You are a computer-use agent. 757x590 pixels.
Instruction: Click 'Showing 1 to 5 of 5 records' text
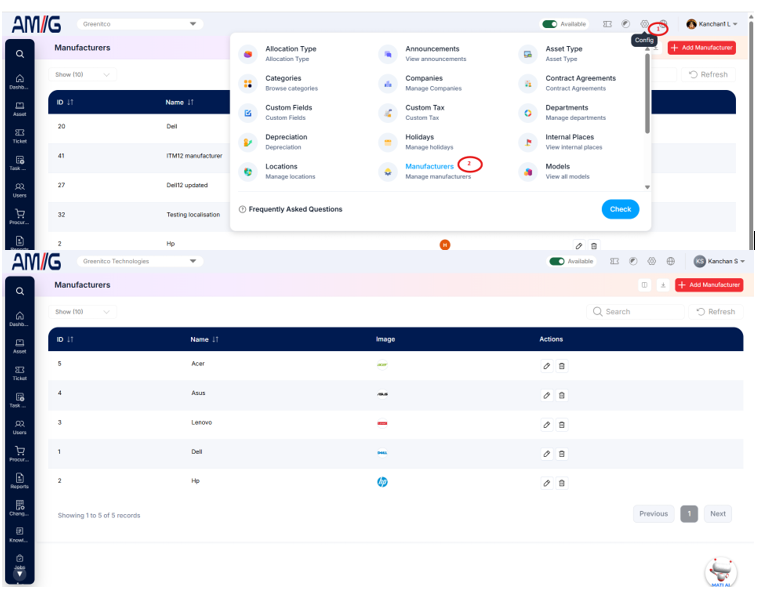[99, 516]
